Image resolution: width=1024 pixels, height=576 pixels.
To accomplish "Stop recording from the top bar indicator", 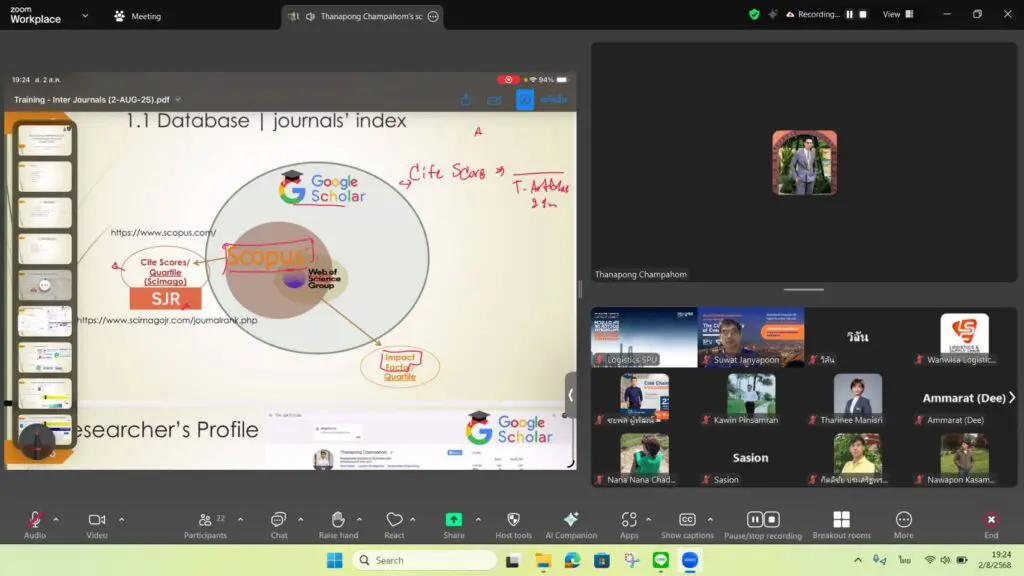I will (x=863, y=14).
